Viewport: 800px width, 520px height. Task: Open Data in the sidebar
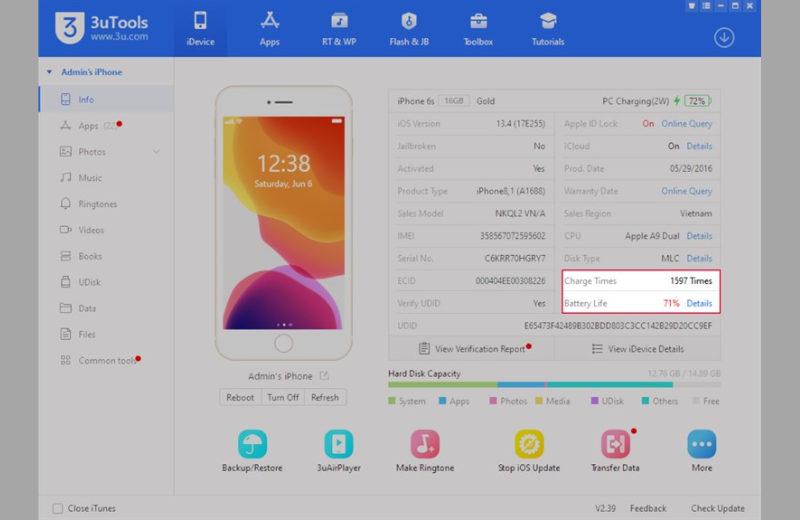pos(106,308)
